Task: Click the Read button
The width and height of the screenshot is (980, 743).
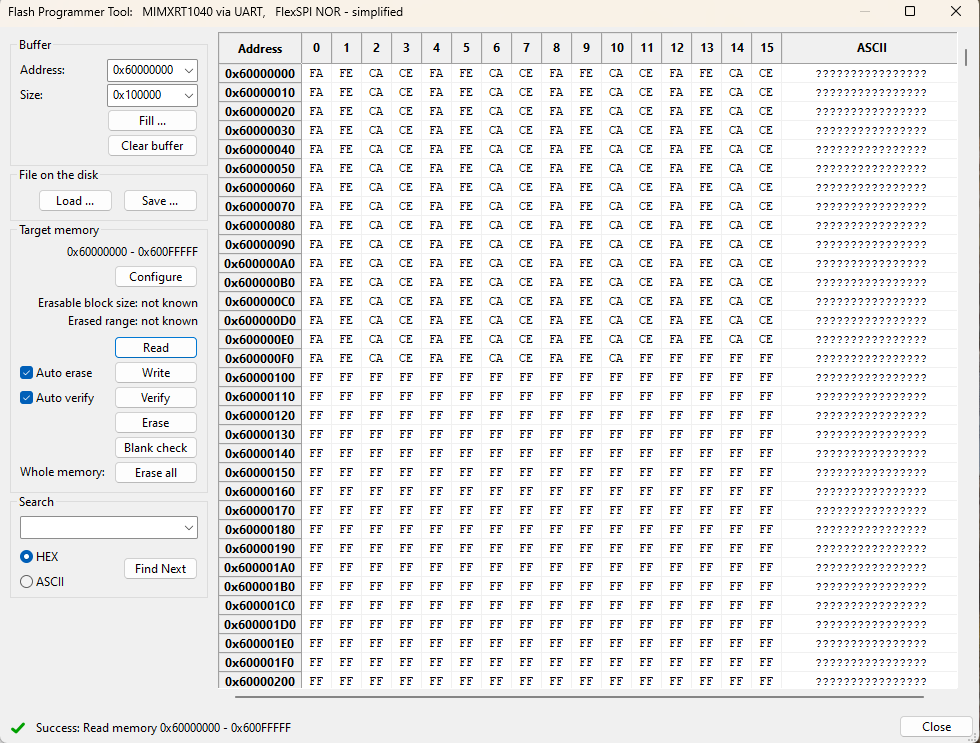Action: coord(155,347)
